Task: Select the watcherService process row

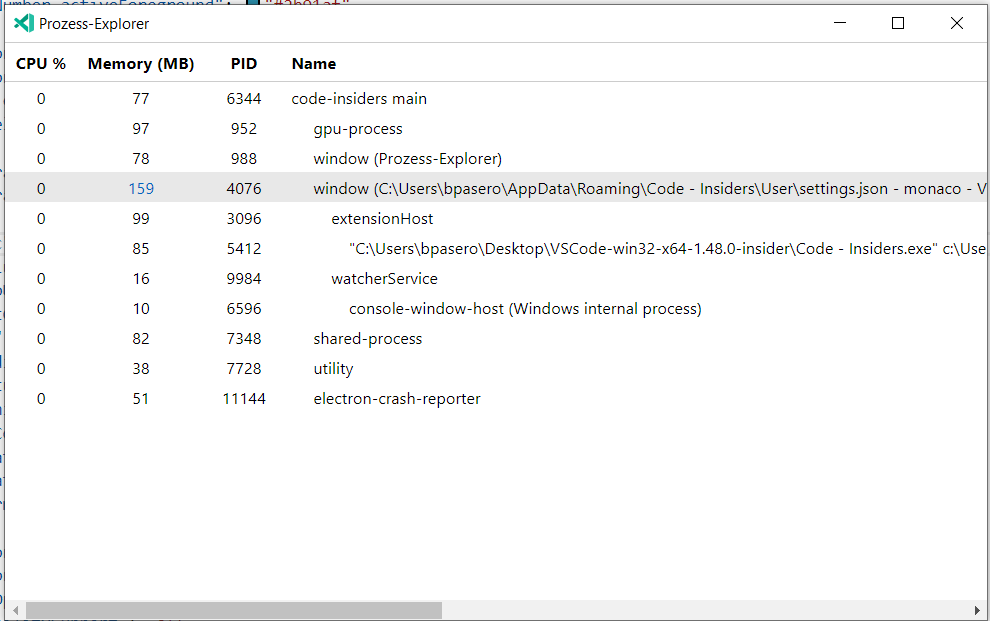Action: [496, 278]
